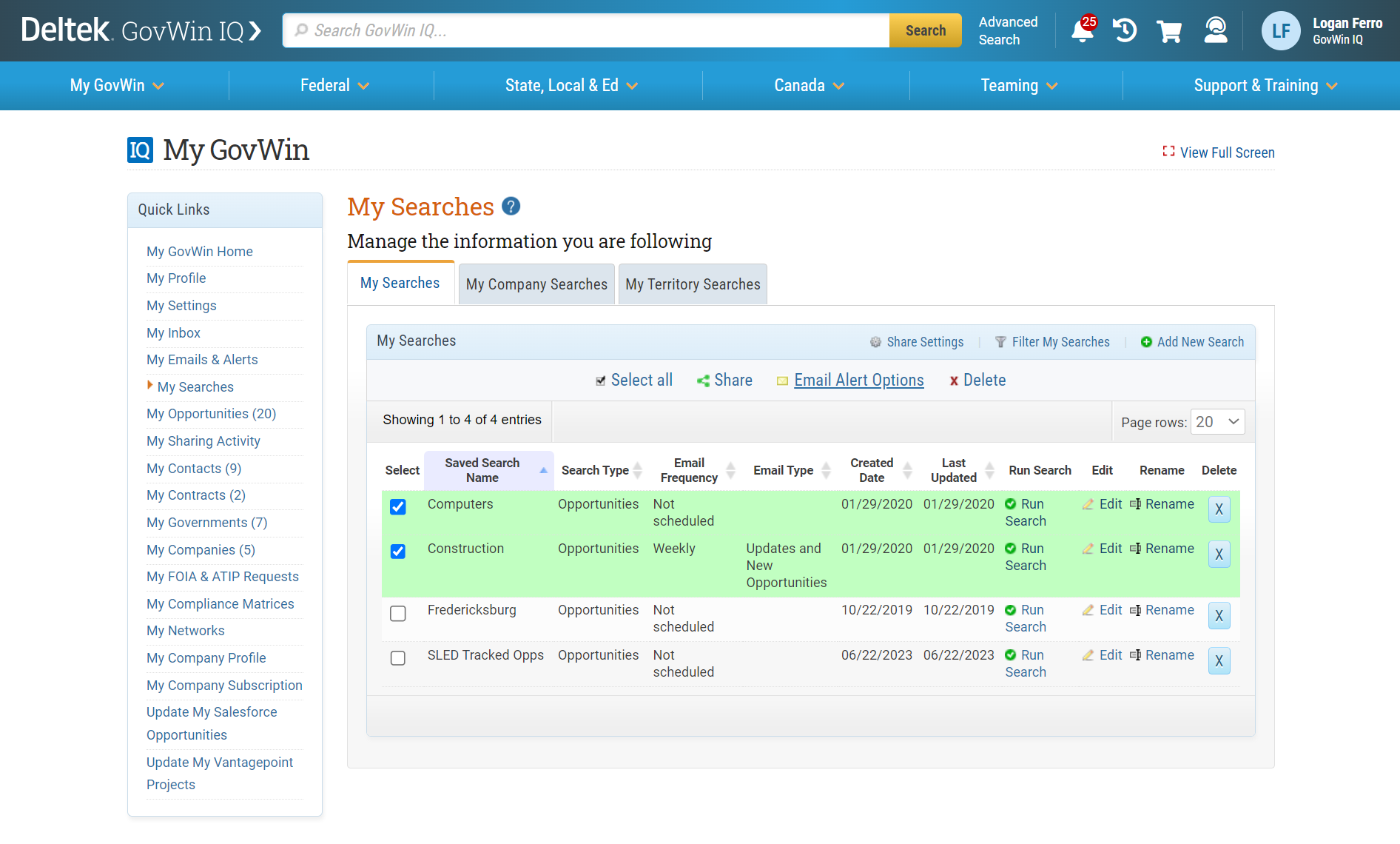Expand the Teaming navigation menu
This screenshot has width=1400, height=844.
1019,86
